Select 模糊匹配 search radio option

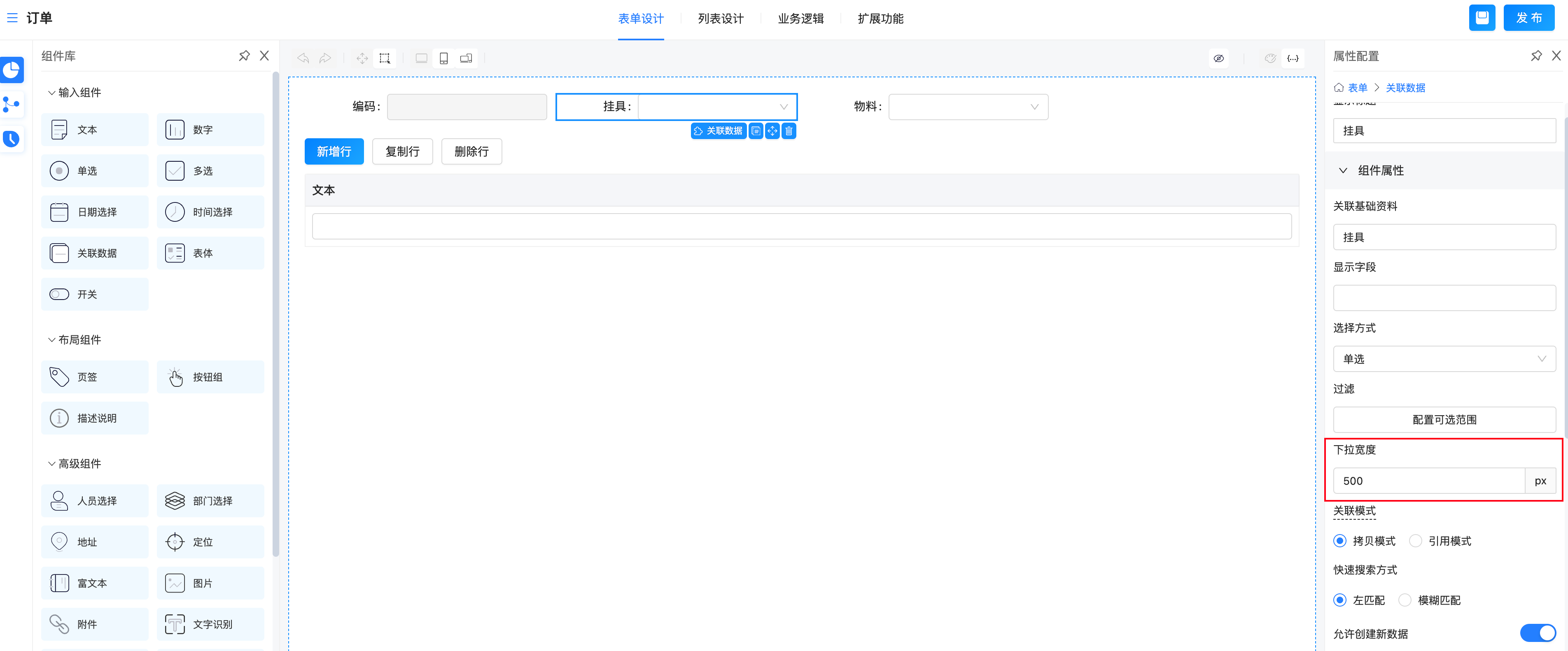pyautogui.click(x=1405, y=600)
